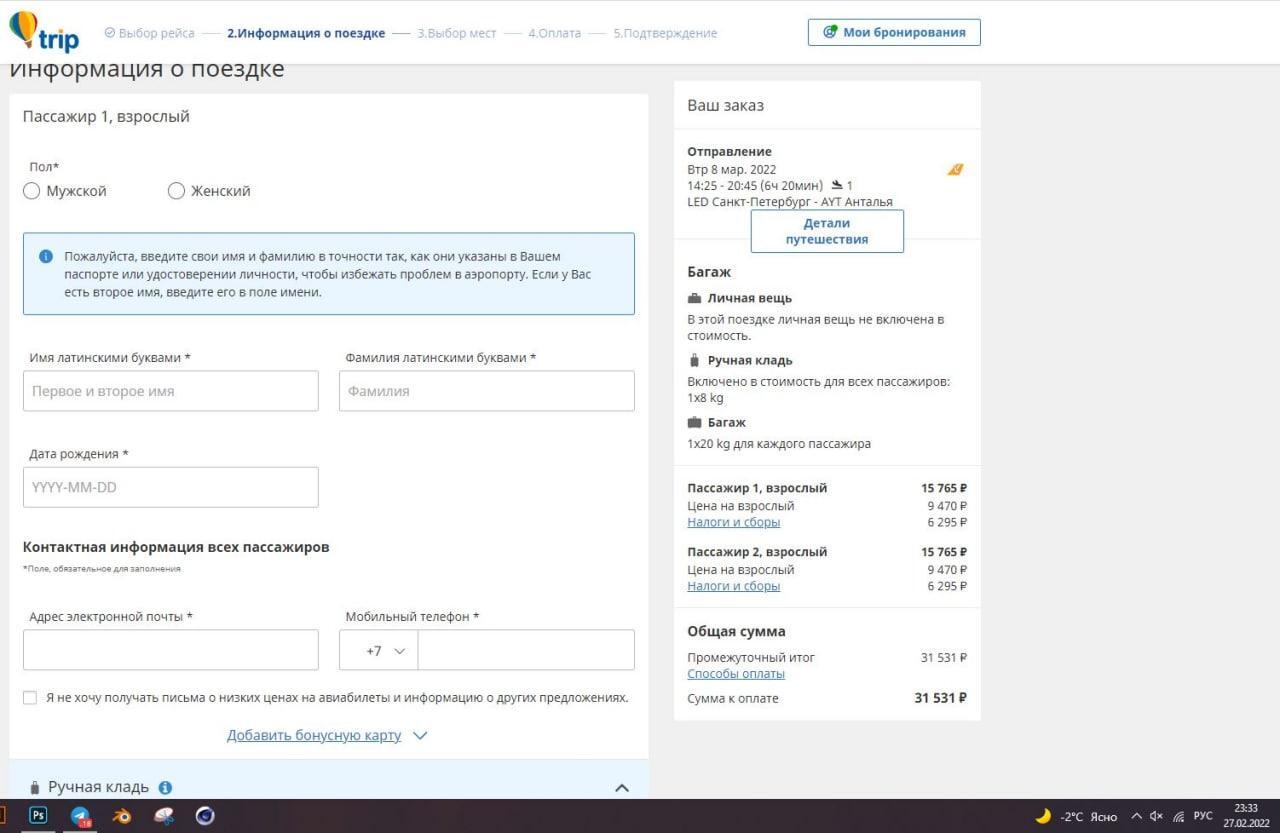
Task: Open Налоги и сборы for Пассажир 1
Action: tap(734, 522)
